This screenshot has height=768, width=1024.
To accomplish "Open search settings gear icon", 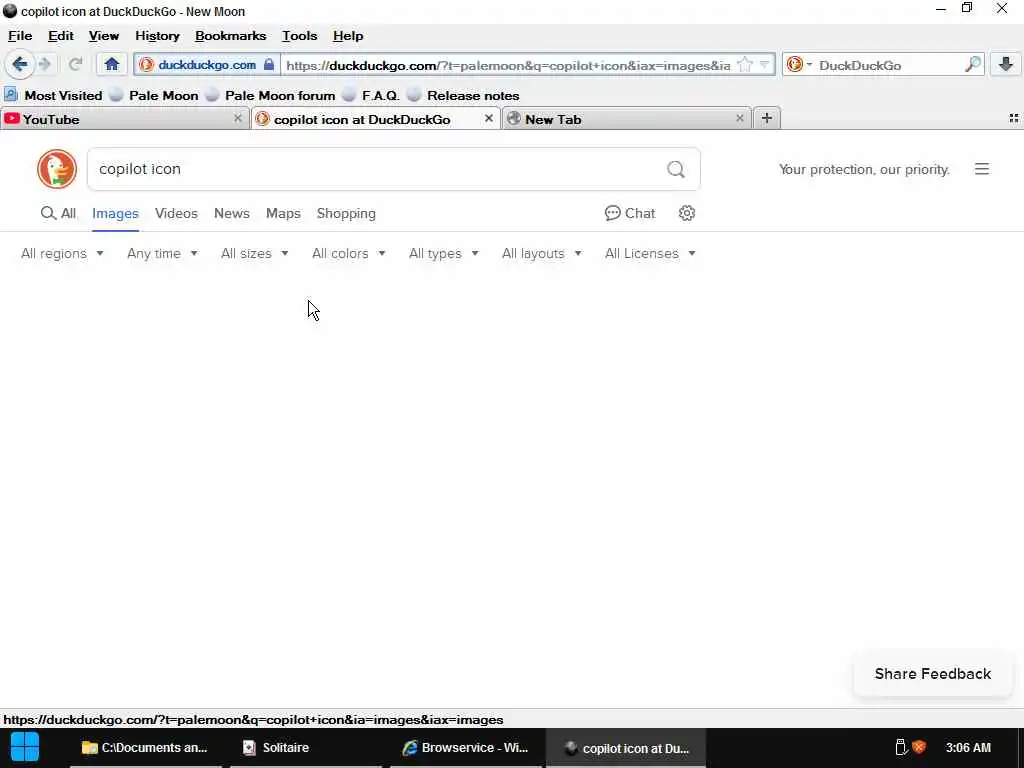I will (x=686, y=213).
